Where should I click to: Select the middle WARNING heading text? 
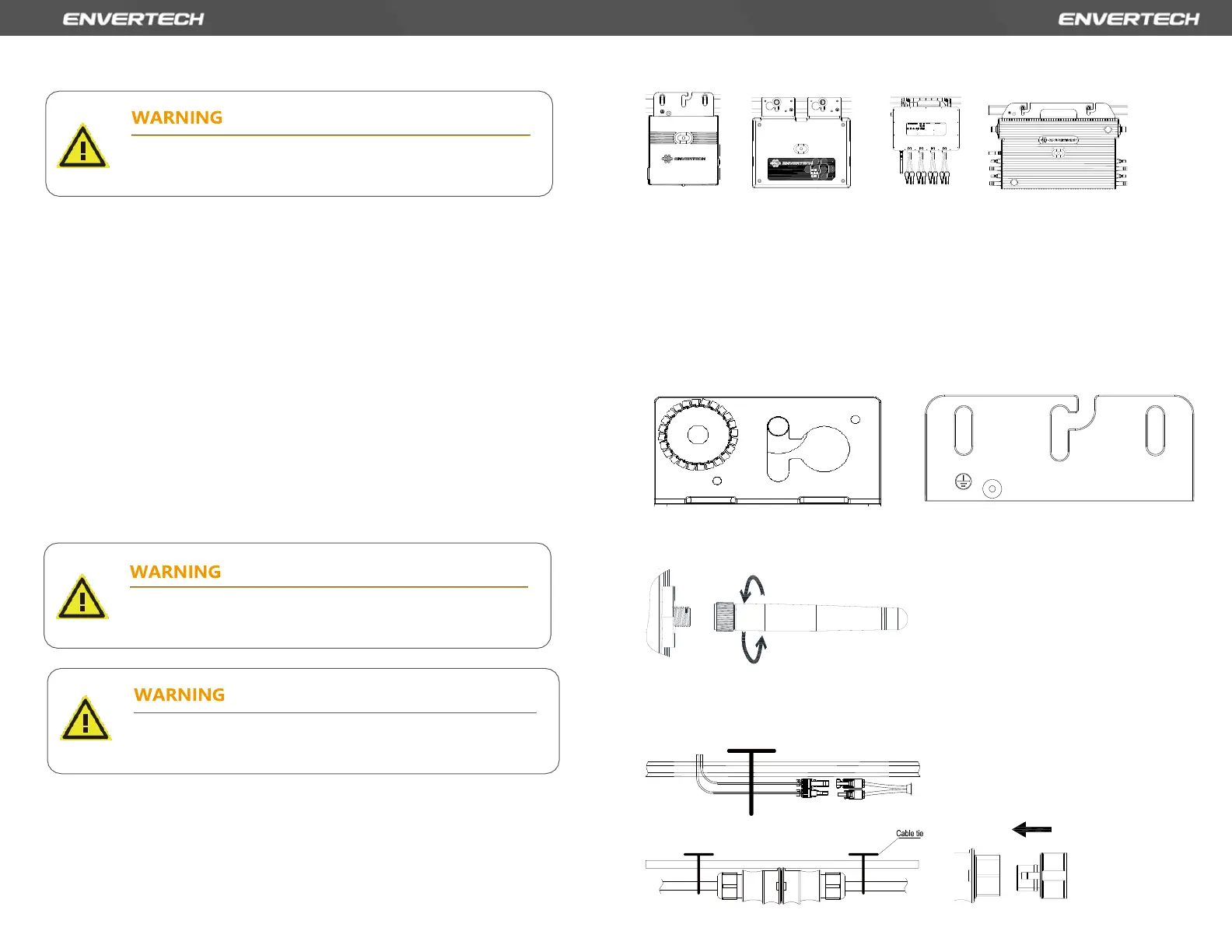click(176, 572)
